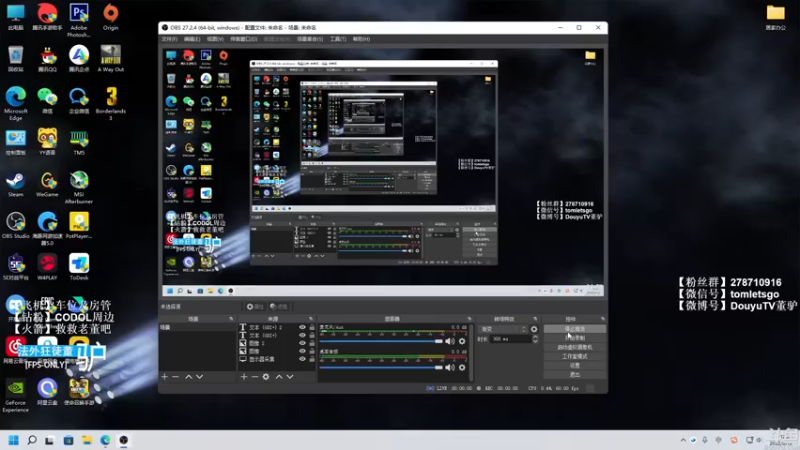The width and height of the screenshot is (800, 450).
Task: Open MSI Afterburner desktop icon
Action: tap(79, 187)
